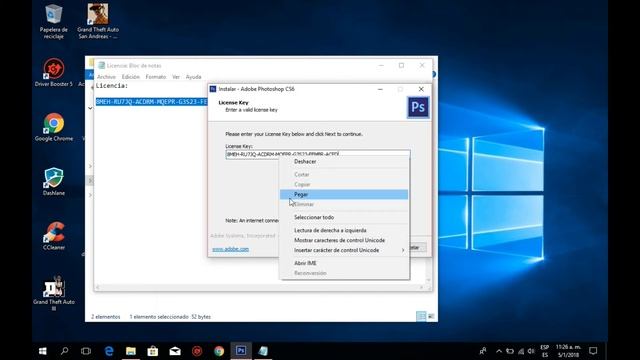This screenshot has height=360, width=640.
Task: Click the highlighted license text in Notepad
Action: [x=151, y=102]
